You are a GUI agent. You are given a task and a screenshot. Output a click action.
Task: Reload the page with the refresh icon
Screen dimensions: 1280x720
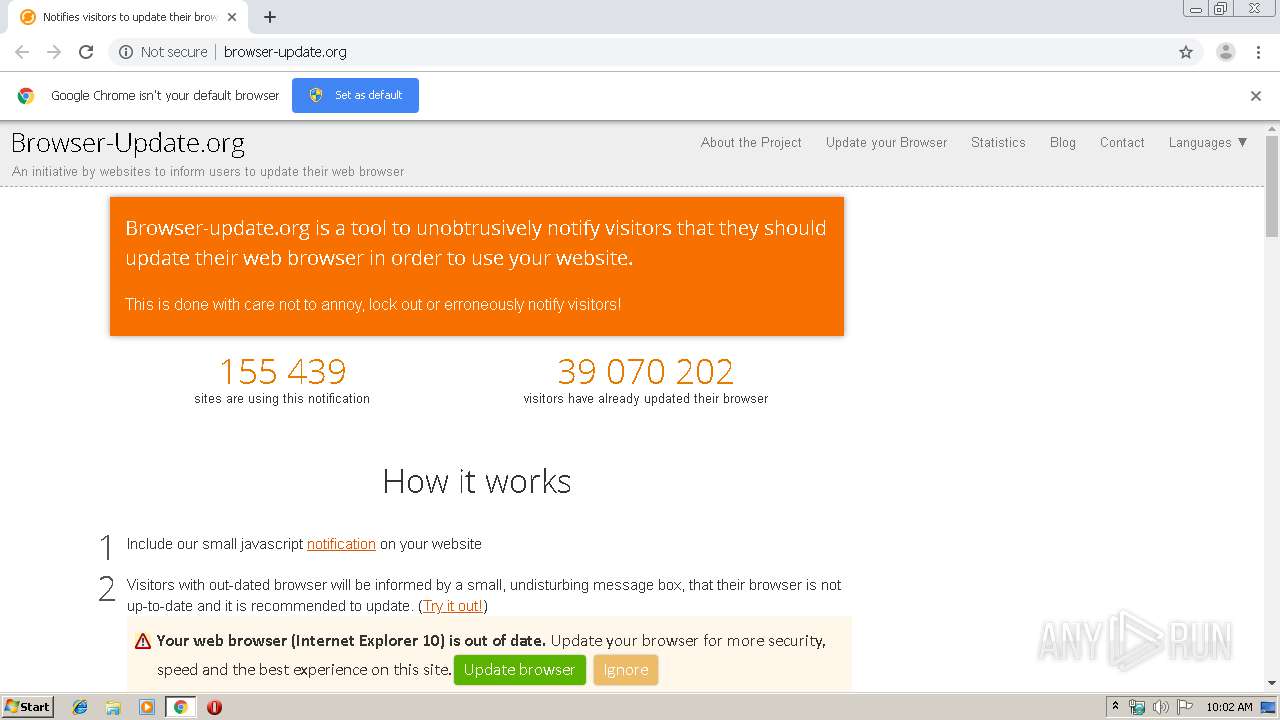[x=86, y=52]
